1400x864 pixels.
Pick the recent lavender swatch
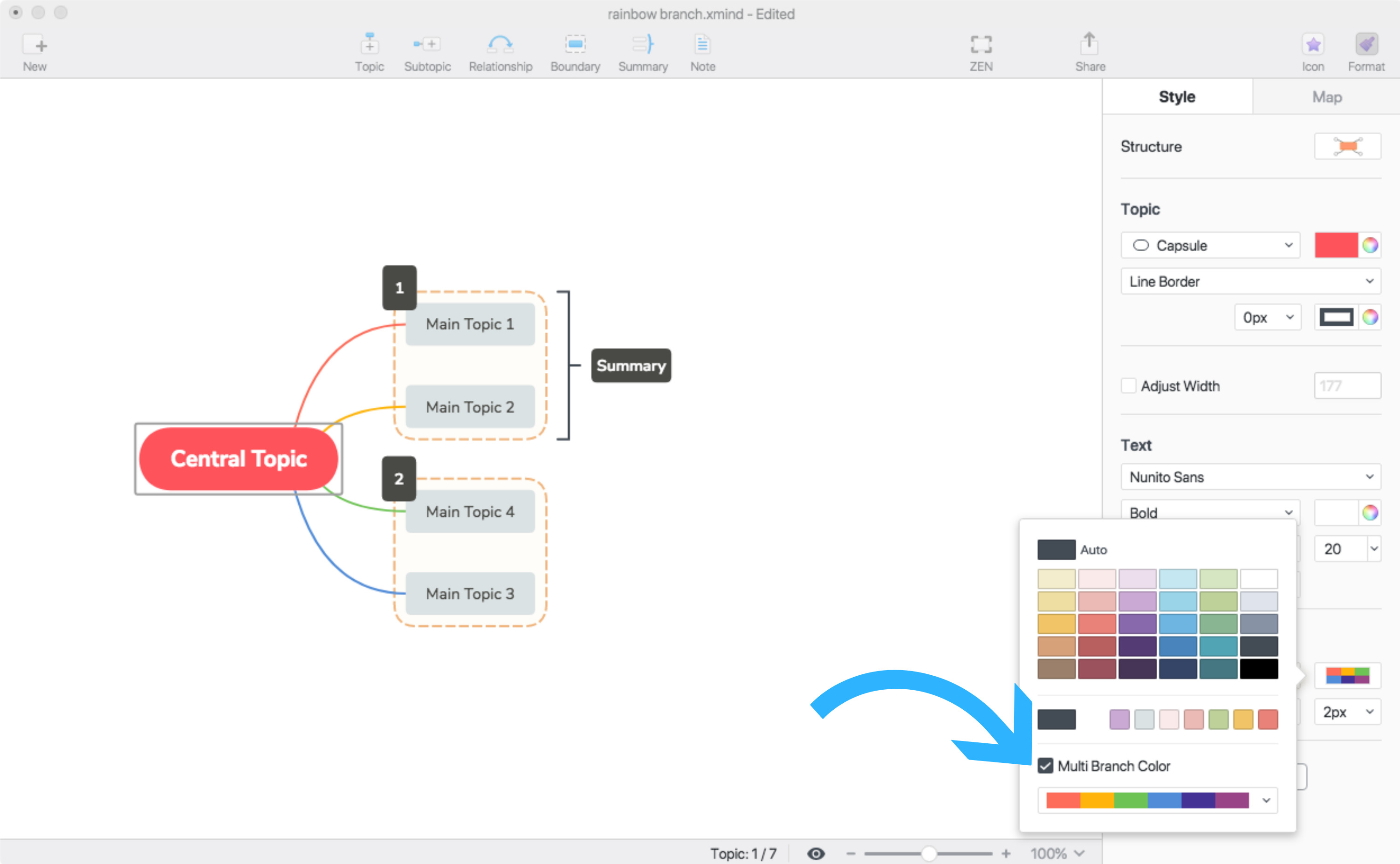point(1119,719)
